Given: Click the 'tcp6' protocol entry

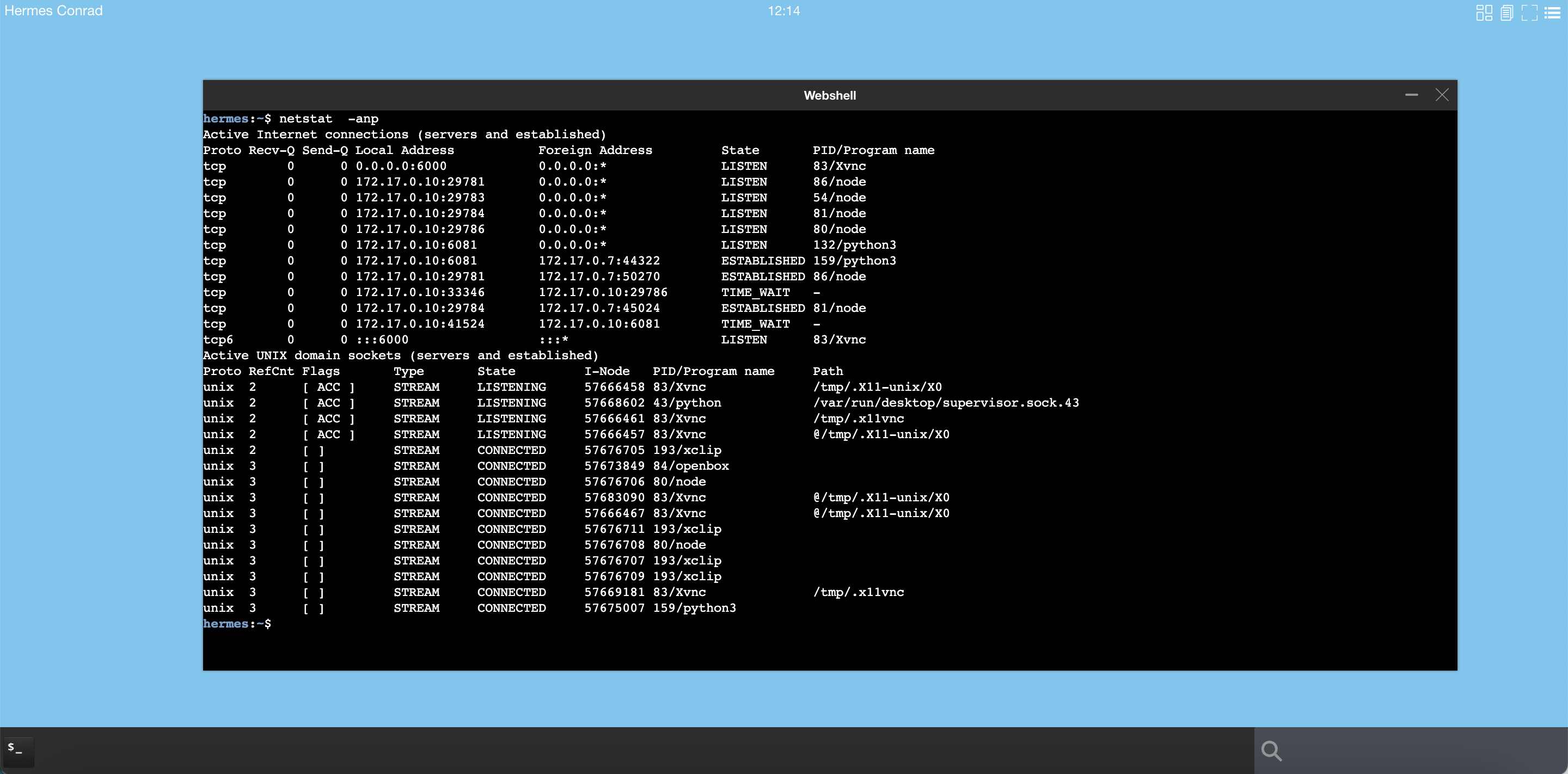Looking at the screenshot, I should 218,340.
